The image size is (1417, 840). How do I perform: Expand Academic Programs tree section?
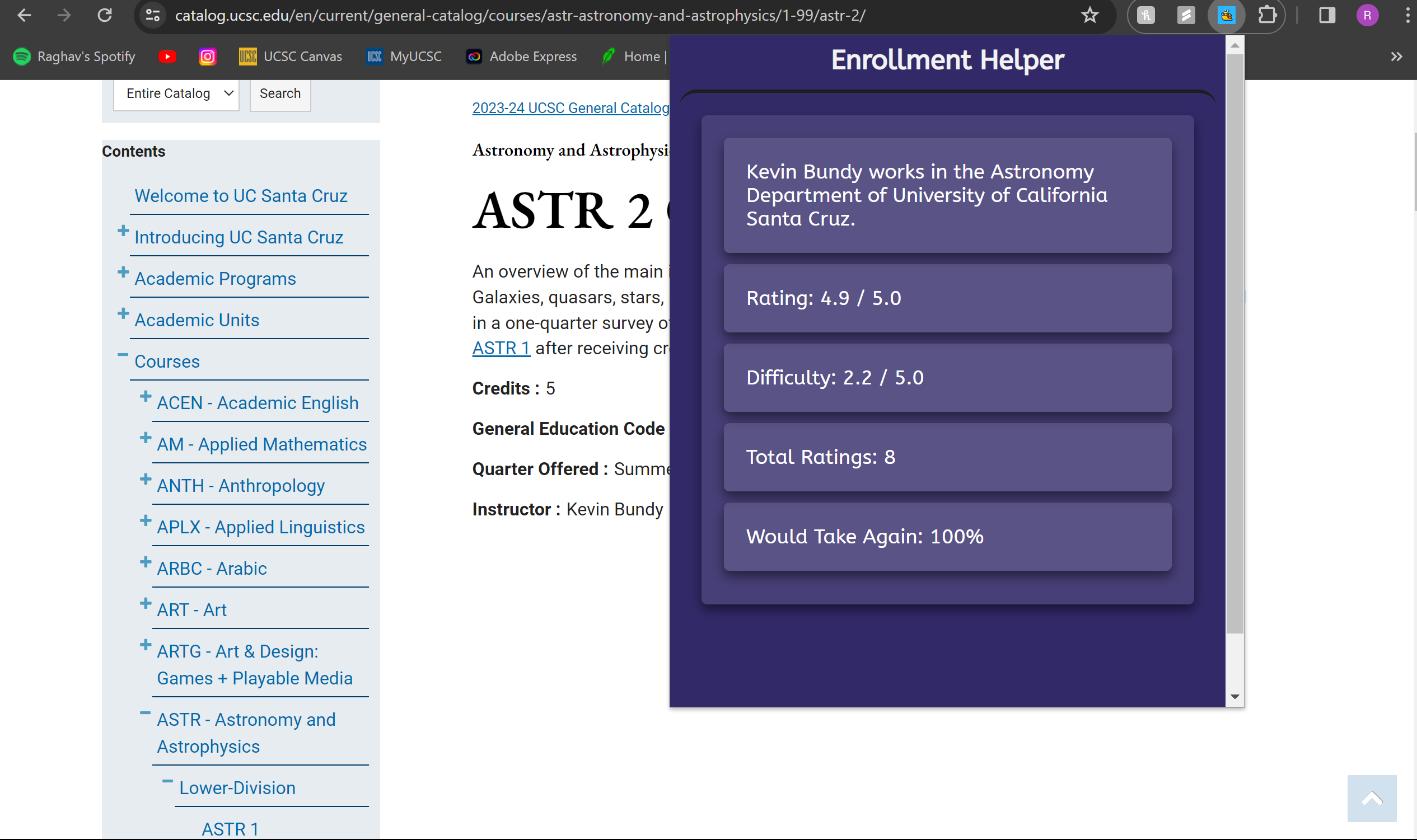[x=123, y=273]
